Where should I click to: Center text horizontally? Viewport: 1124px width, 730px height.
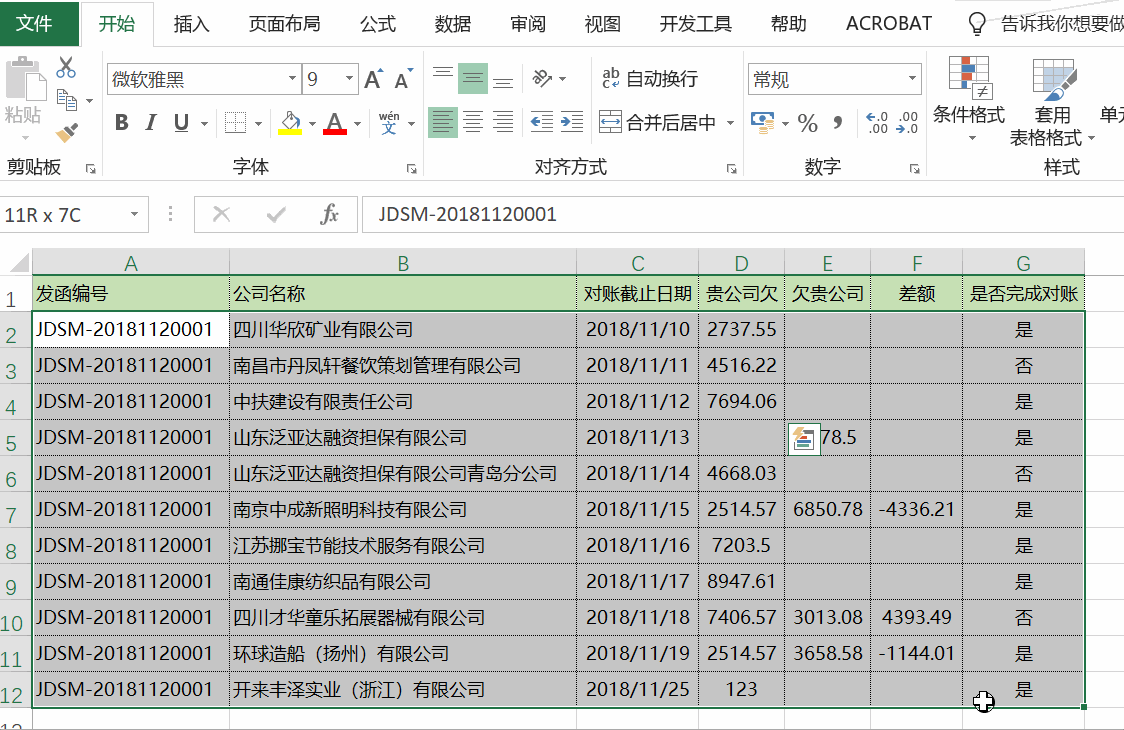(473, 123)
